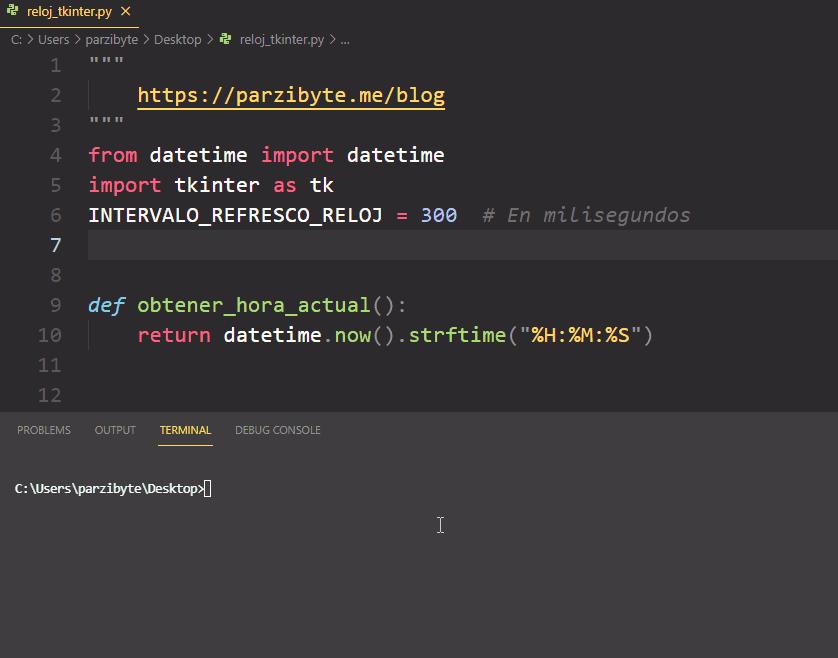Click line number 12 in the gutter

(50, 395)
